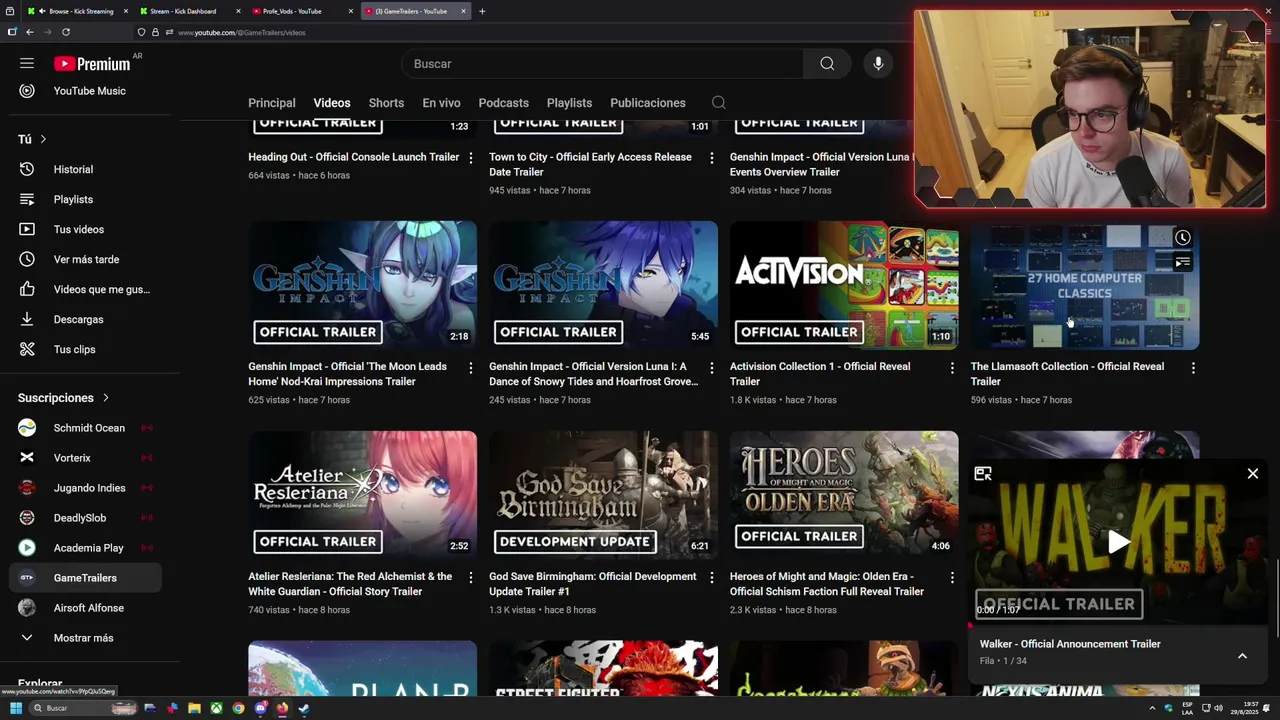The height and width of the screenshot is (720, 1280).
Task: Open options for Activision Collection 1 trailer
Action: [952, 368]
